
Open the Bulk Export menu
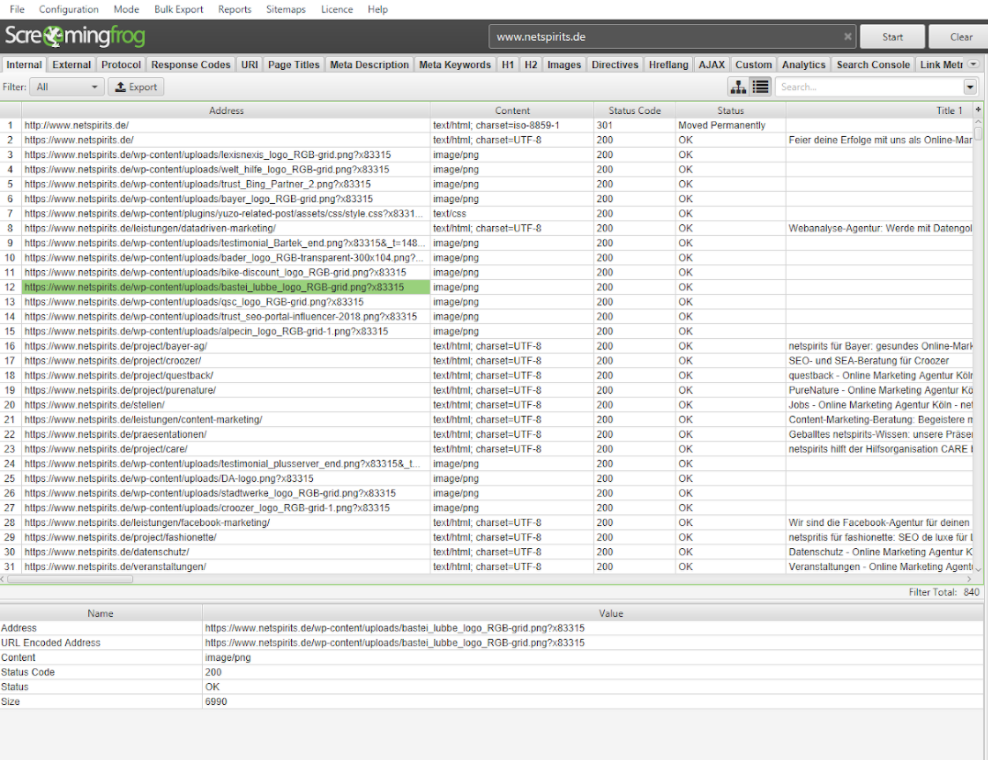[179, 9]
